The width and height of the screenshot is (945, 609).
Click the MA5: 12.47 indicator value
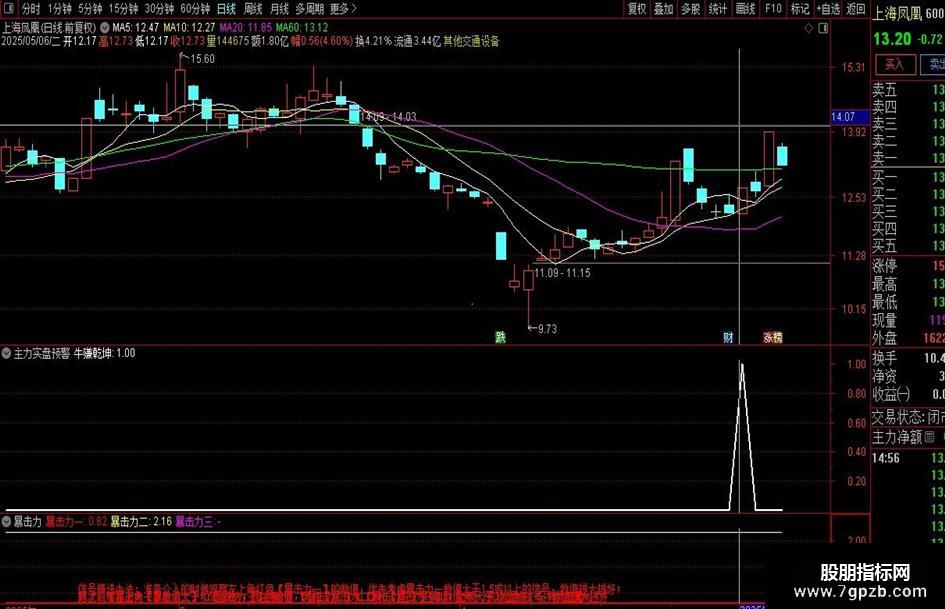[136, 28]
